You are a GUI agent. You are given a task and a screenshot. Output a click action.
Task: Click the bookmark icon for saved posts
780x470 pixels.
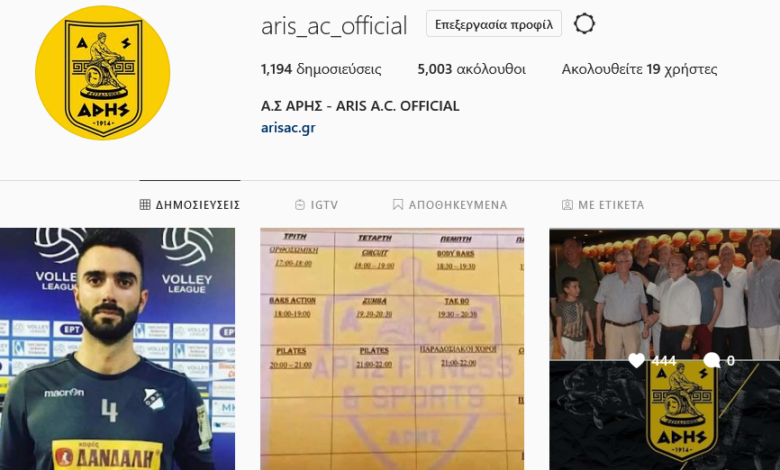398,204
